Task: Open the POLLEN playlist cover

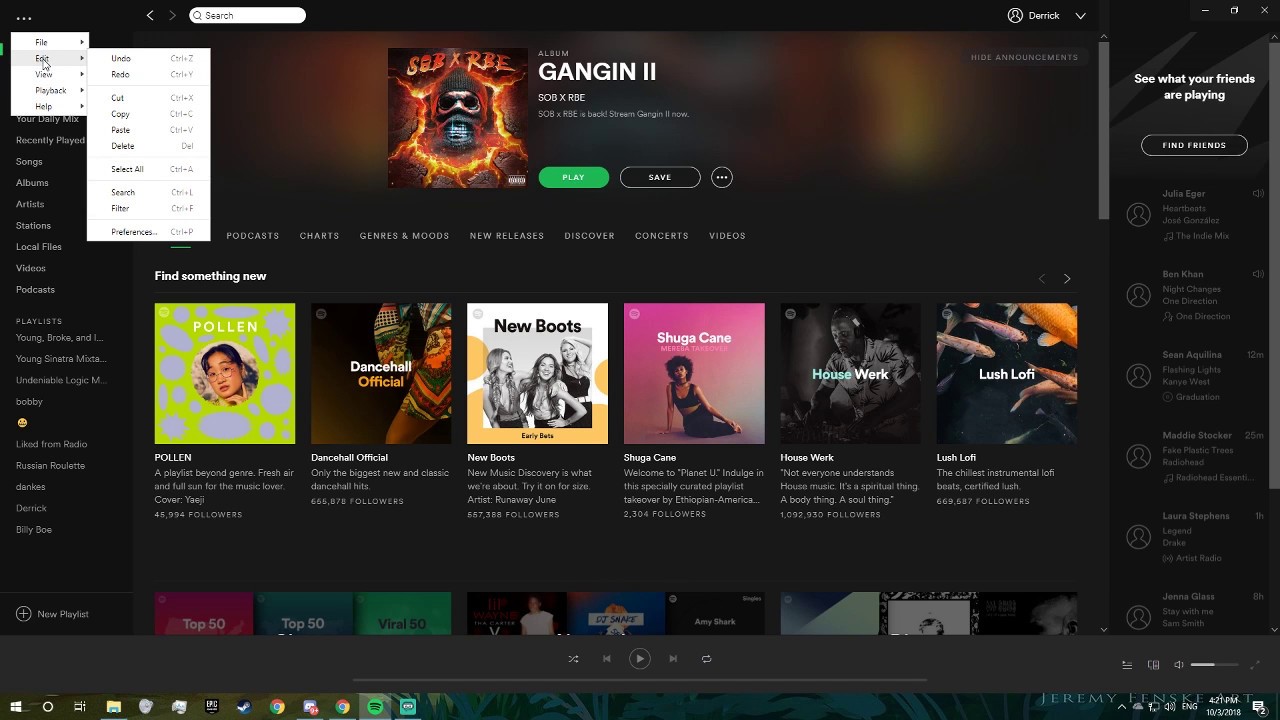Action: coord(225,373)
